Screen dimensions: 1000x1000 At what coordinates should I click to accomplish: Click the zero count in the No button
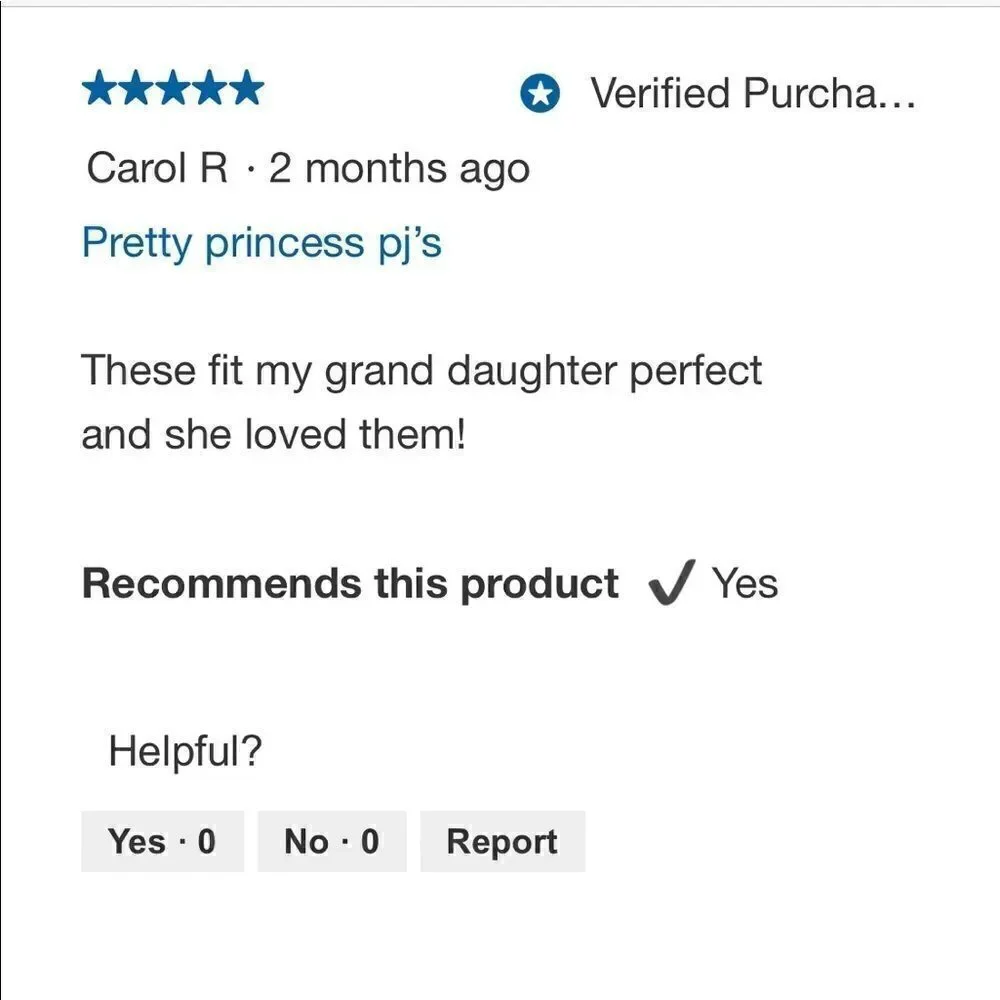click(x=370, y=841)
